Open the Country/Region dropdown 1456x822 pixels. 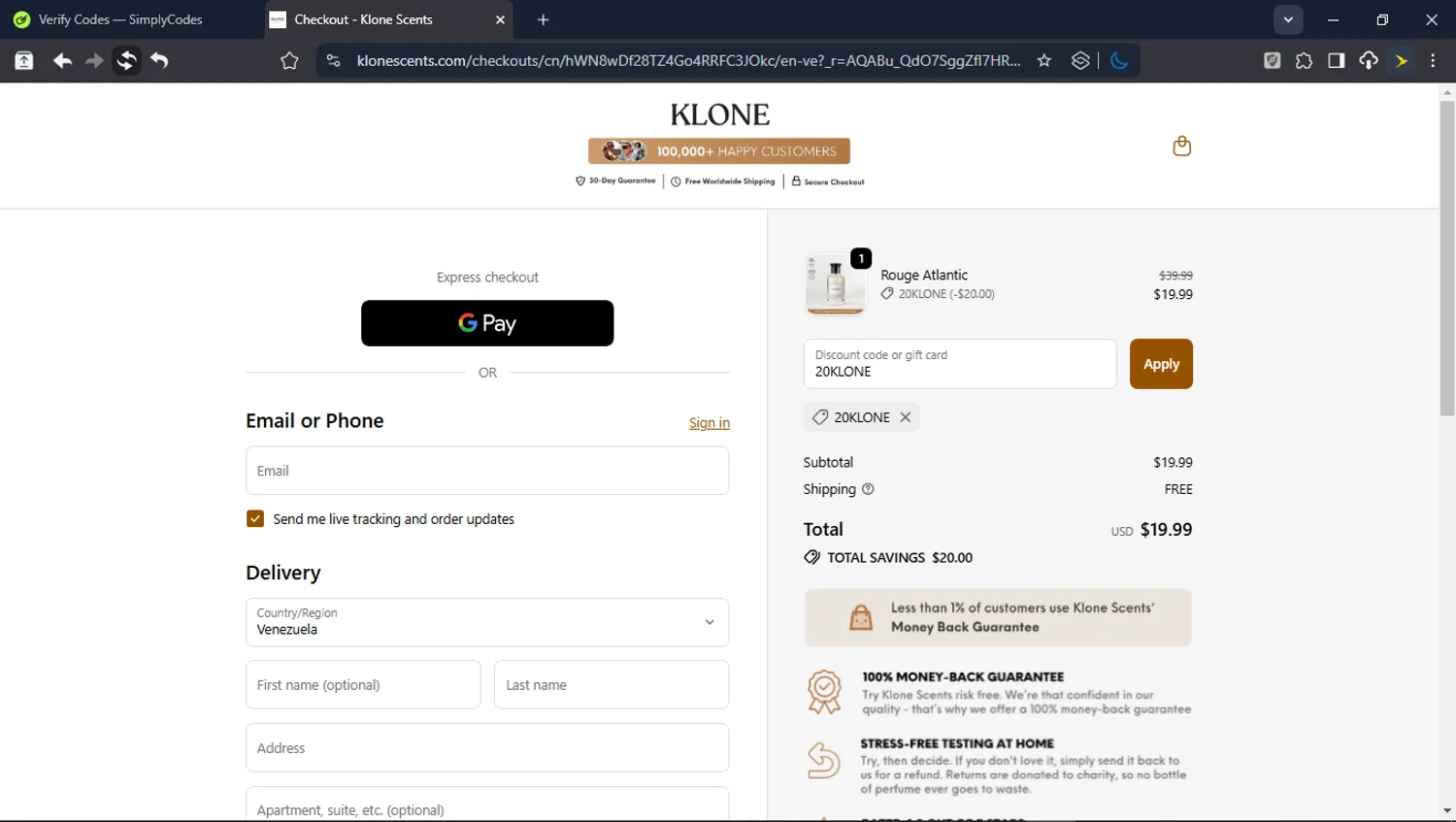(x=487, y=622)
